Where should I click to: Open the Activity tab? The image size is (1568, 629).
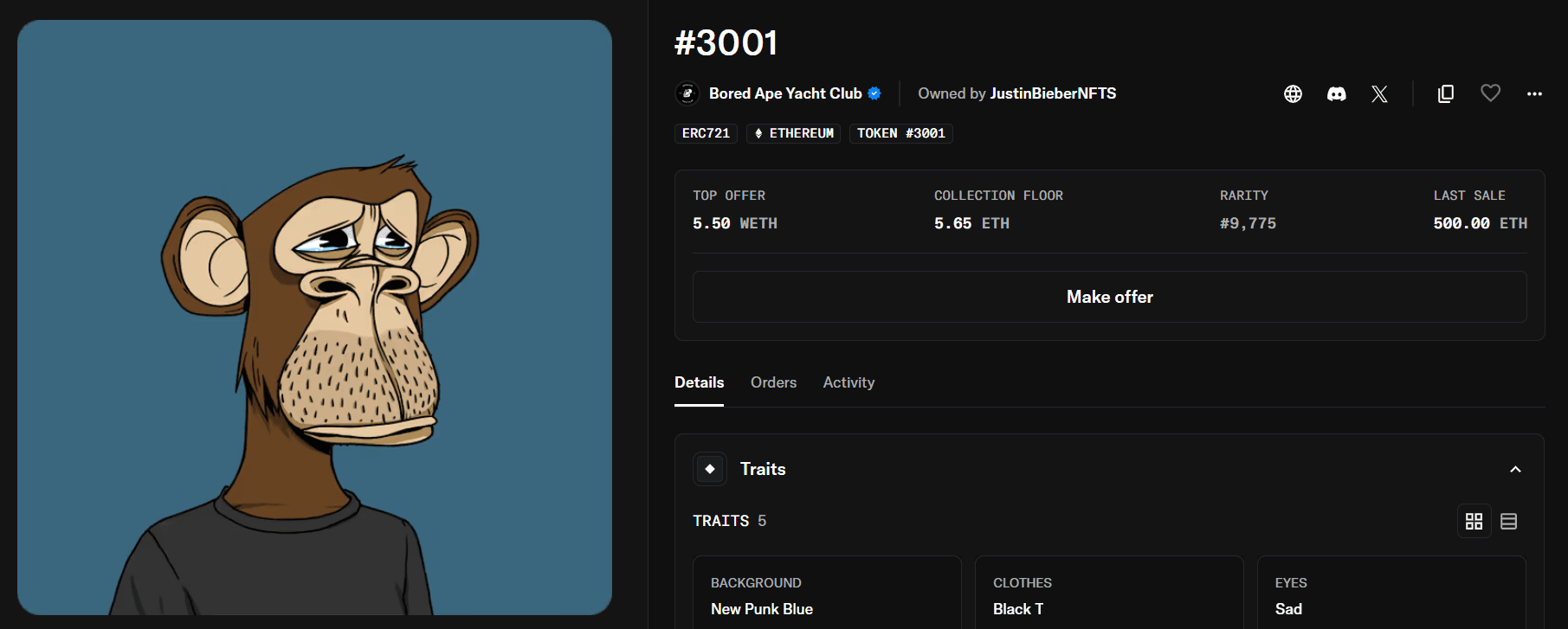(849, 382)
